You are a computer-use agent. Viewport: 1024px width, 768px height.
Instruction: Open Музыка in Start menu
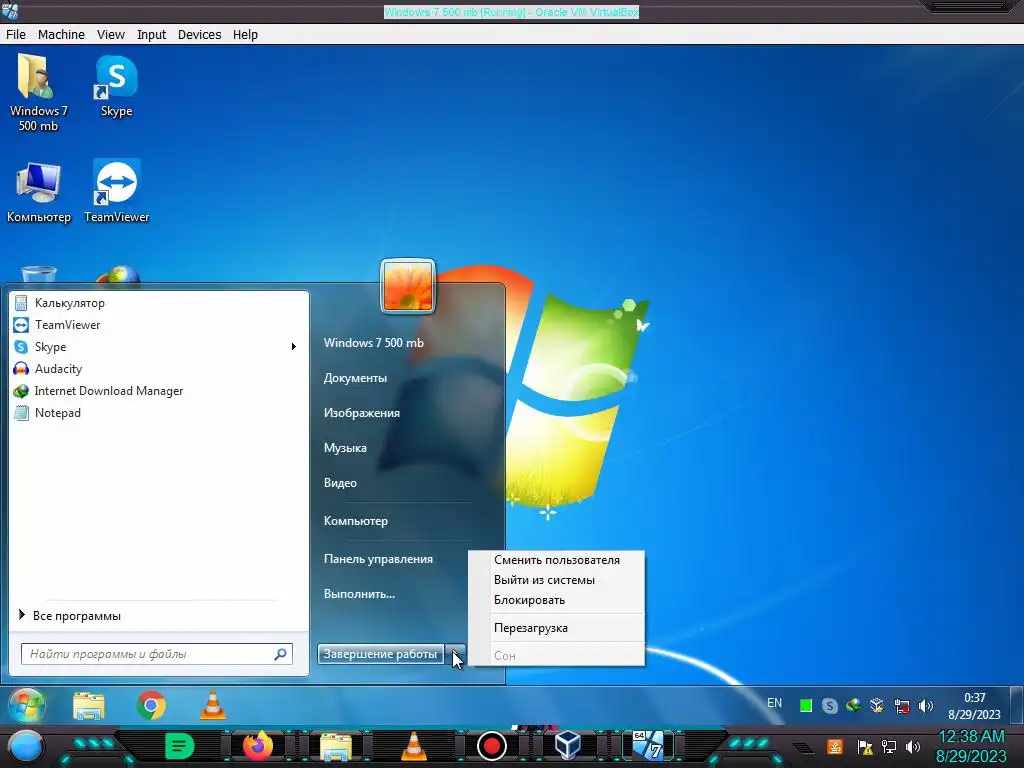(345, 448)
